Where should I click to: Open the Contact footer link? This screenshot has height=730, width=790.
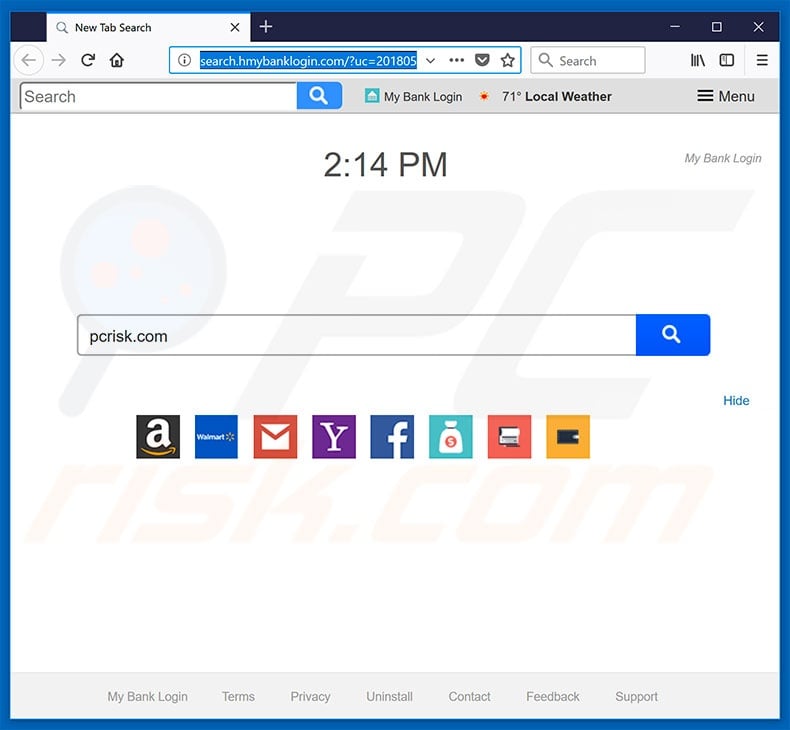pos(469,697)
